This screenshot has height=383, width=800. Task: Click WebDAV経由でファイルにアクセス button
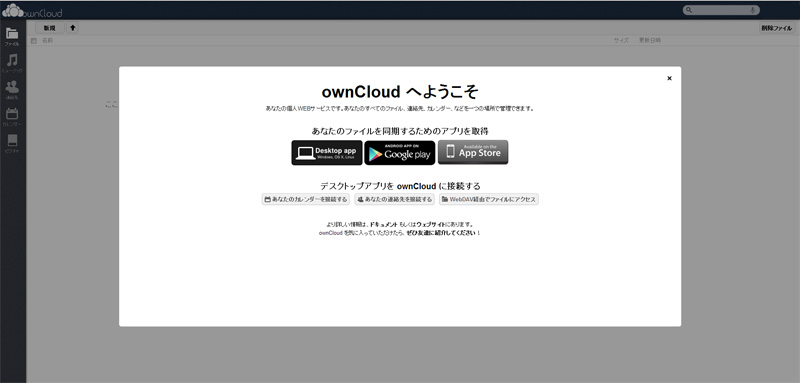[489, 199]
